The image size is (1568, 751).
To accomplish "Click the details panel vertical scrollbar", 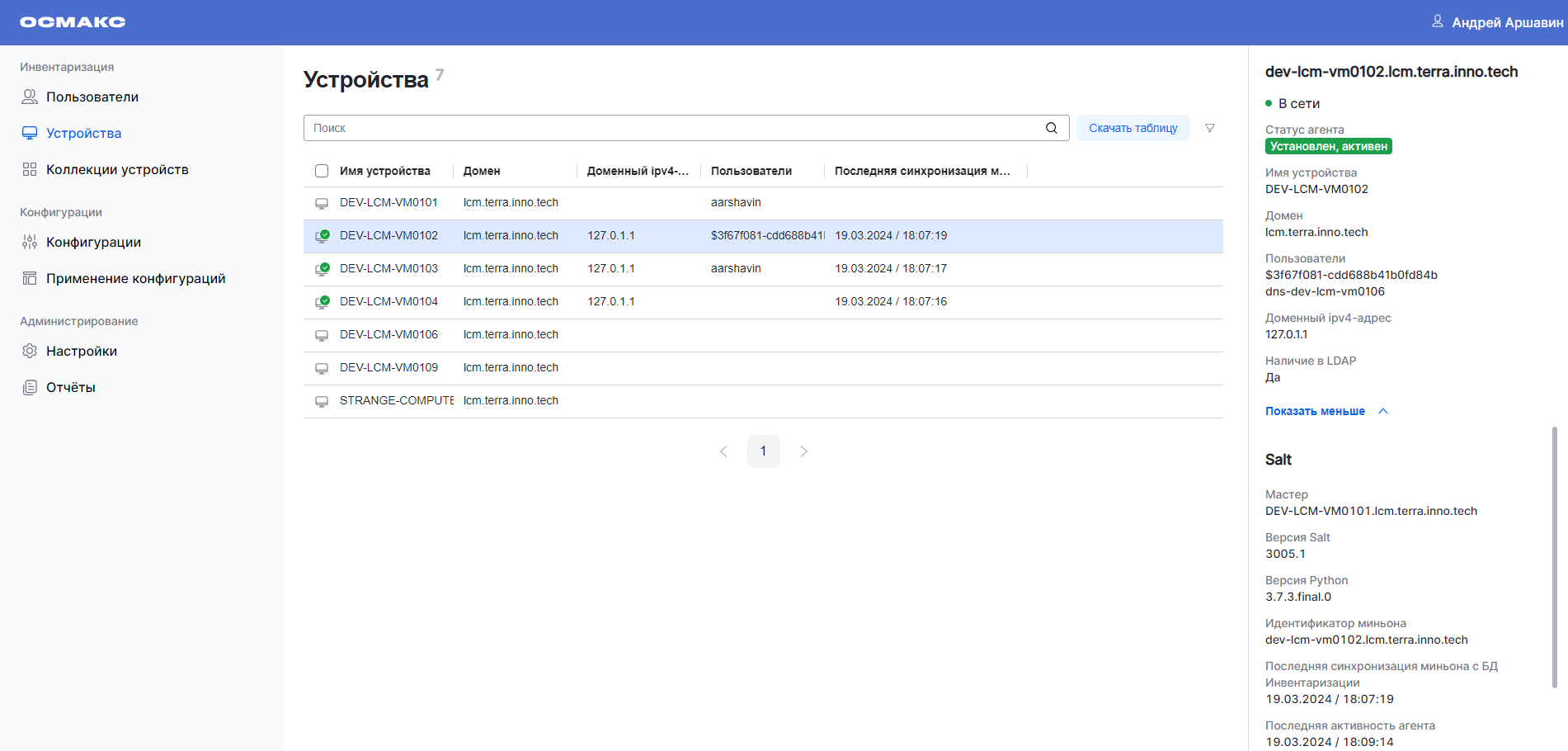I will [x=1554, y=557].
